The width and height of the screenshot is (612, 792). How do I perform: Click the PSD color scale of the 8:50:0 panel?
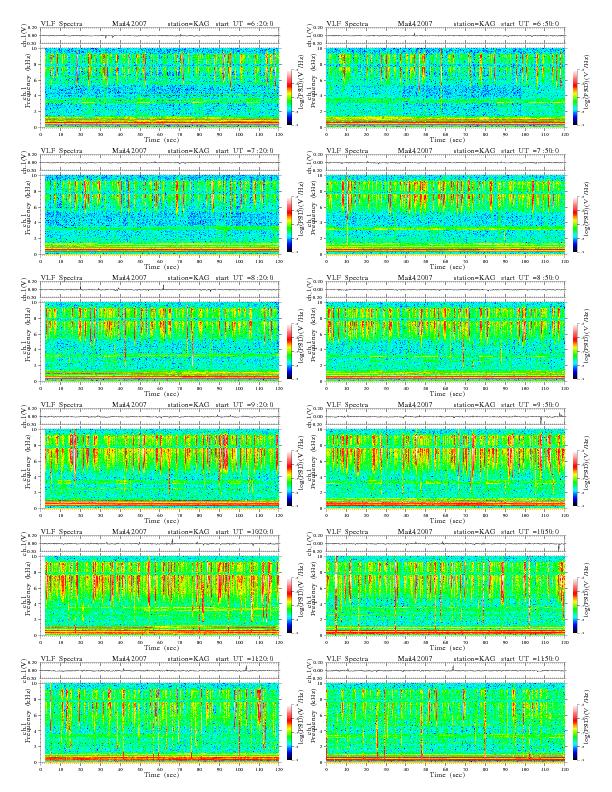coord(575,351)
